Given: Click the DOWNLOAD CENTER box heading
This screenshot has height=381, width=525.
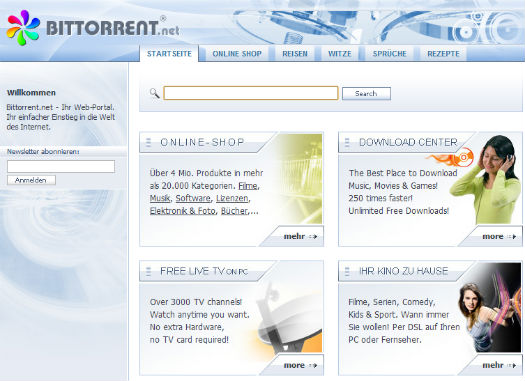Looking at the screenshot, I should point(408,142).
